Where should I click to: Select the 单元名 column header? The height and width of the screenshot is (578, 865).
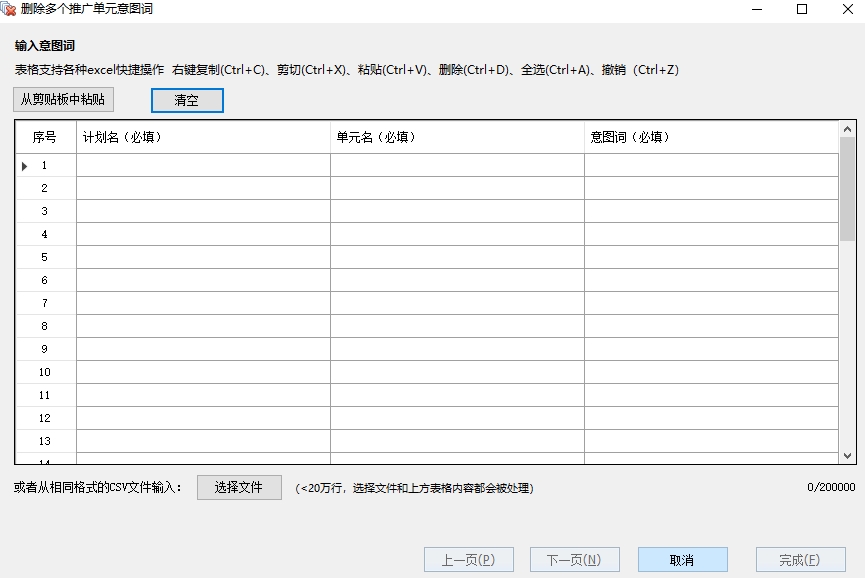point(457,138)
